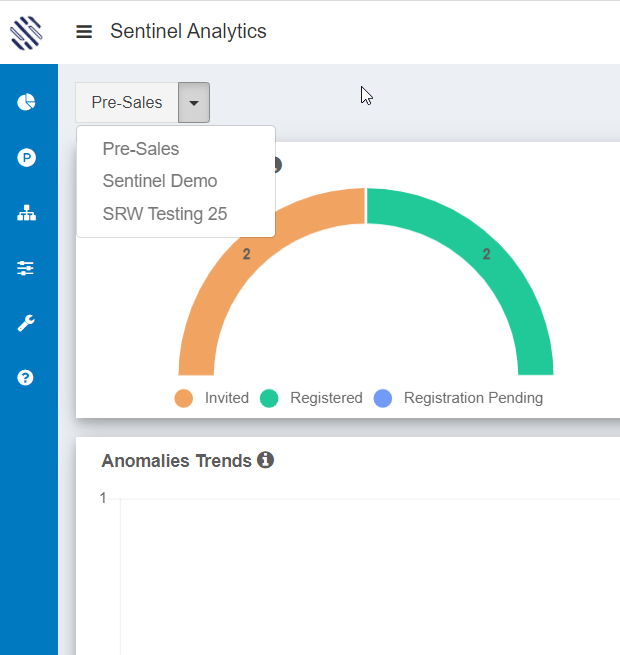This screenshot has width=620, height=655.
Task: Click the Sentinel logo in the top-left corner
Action: (x=27, y=32)
